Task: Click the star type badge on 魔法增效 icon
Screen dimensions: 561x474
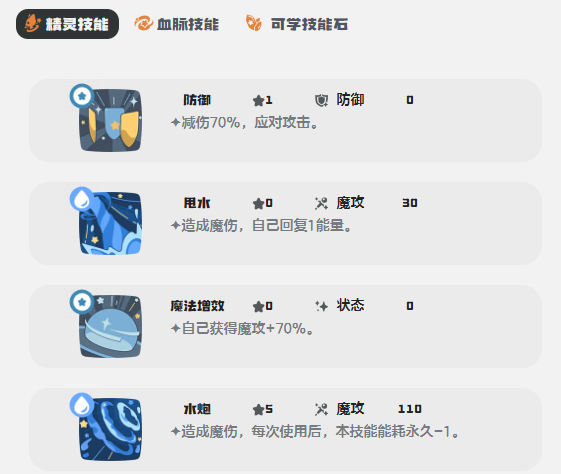Action: click(x=82, y=302)
